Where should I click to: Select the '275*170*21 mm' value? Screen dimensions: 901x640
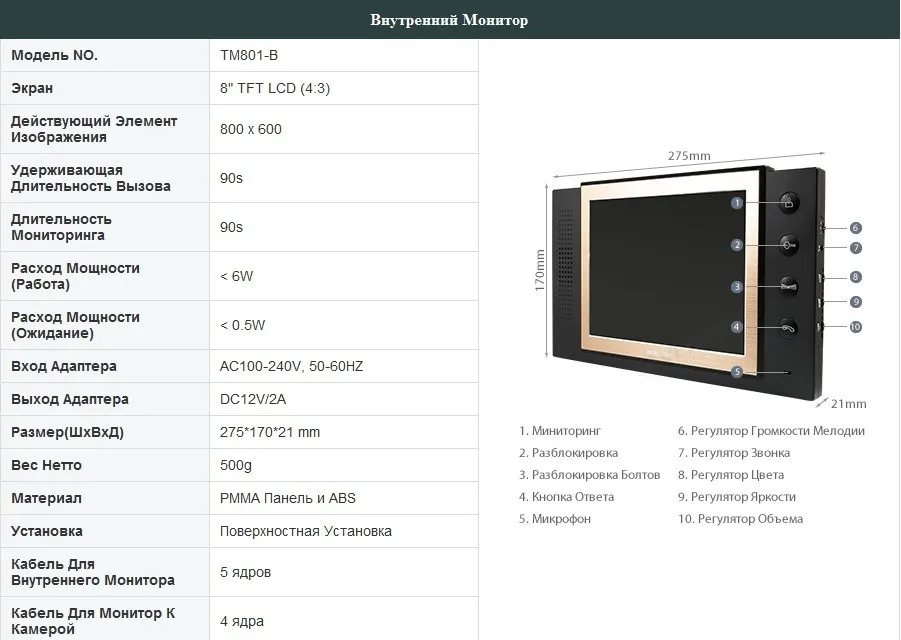pyautogui.click(x=270, y=432)
